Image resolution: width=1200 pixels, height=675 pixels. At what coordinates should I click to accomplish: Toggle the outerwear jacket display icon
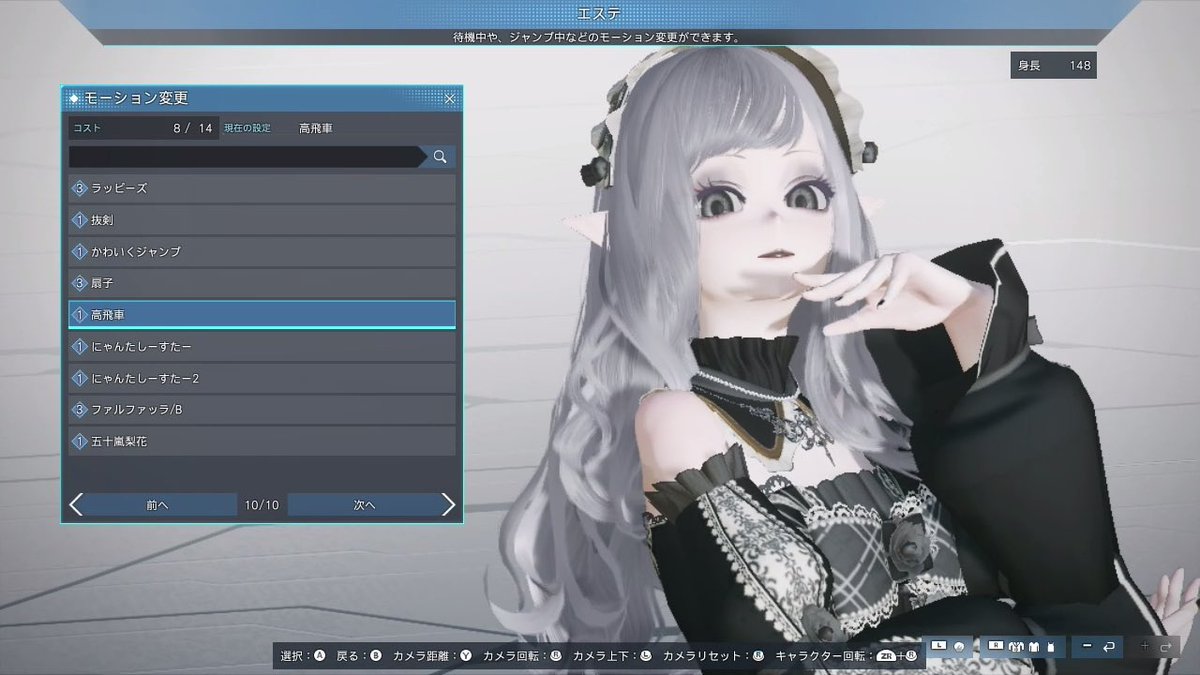(x=1016, y=647)
